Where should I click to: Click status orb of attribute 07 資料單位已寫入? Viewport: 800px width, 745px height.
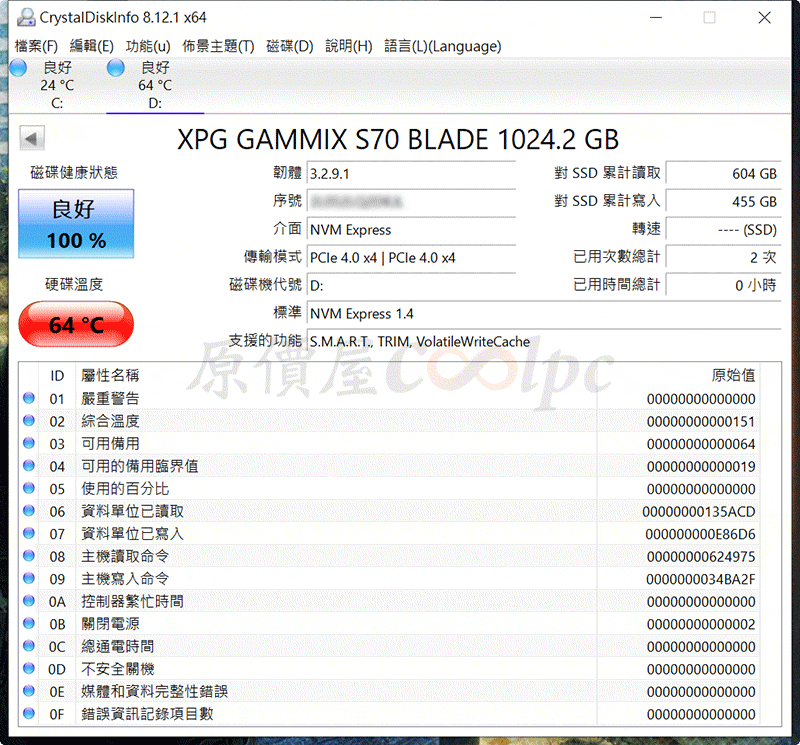(29, 533)
